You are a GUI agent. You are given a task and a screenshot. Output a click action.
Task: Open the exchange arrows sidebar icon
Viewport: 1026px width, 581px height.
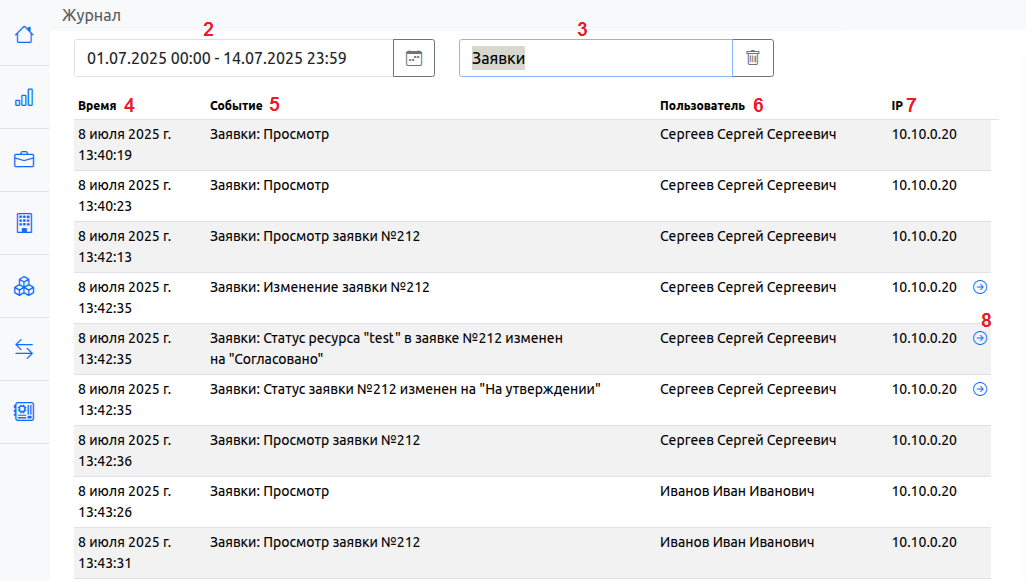(x=24, y=349)
